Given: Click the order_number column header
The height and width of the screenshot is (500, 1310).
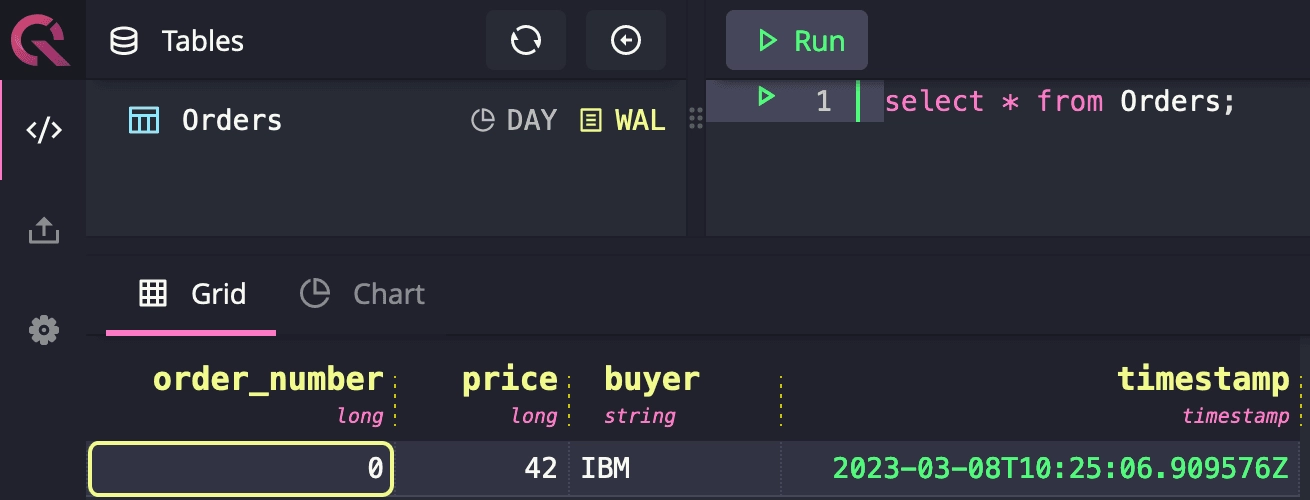Looking at the screenshot, I should [x=268, y=380].
